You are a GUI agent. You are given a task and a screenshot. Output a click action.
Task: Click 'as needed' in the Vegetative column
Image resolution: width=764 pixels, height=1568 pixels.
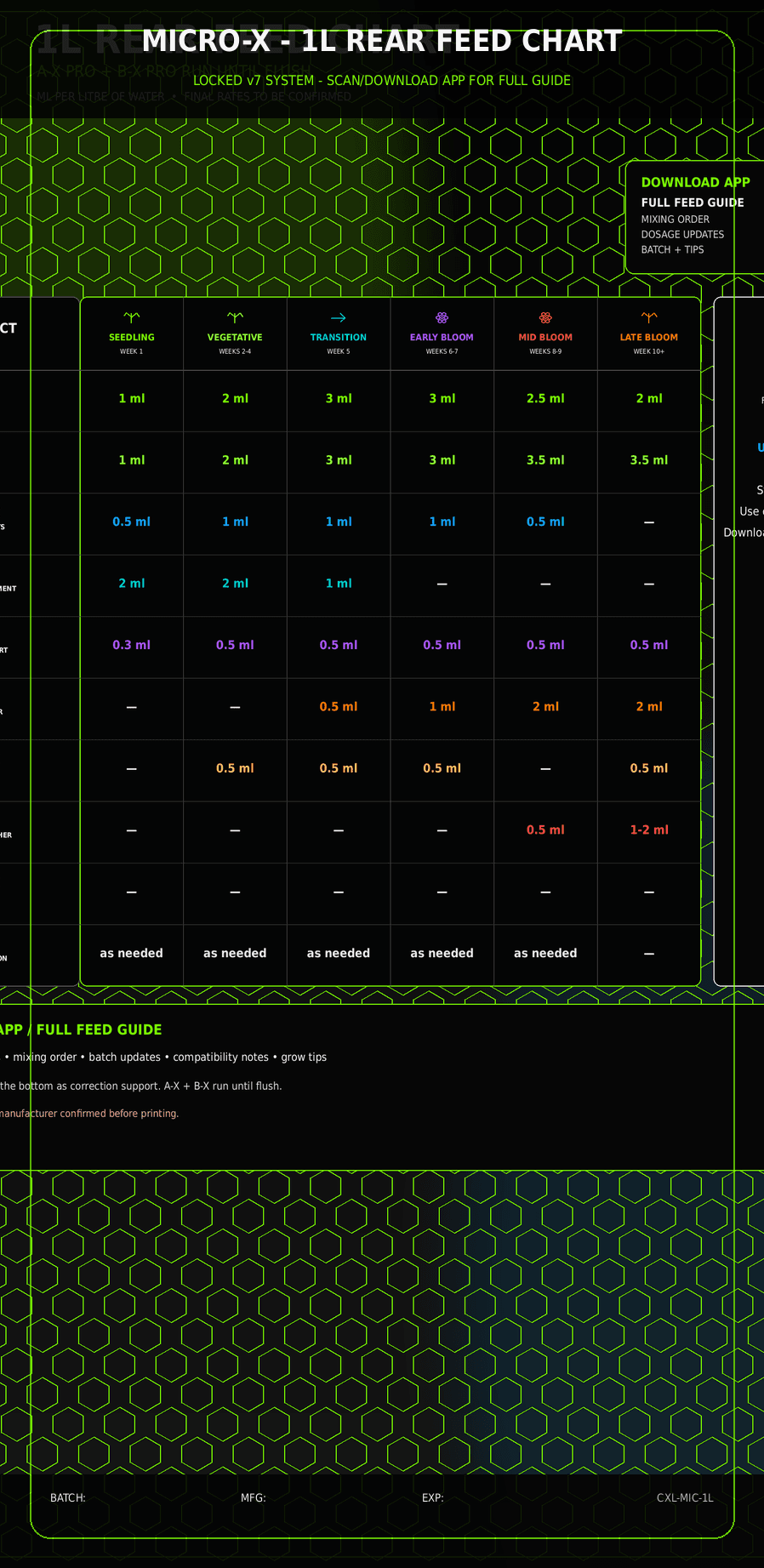235,954
